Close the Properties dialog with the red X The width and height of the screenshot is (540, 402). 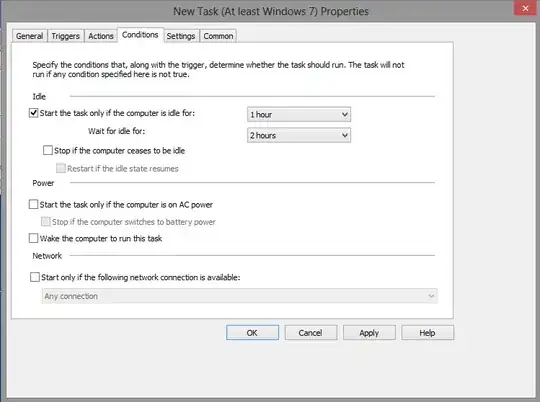pos(525,8)
